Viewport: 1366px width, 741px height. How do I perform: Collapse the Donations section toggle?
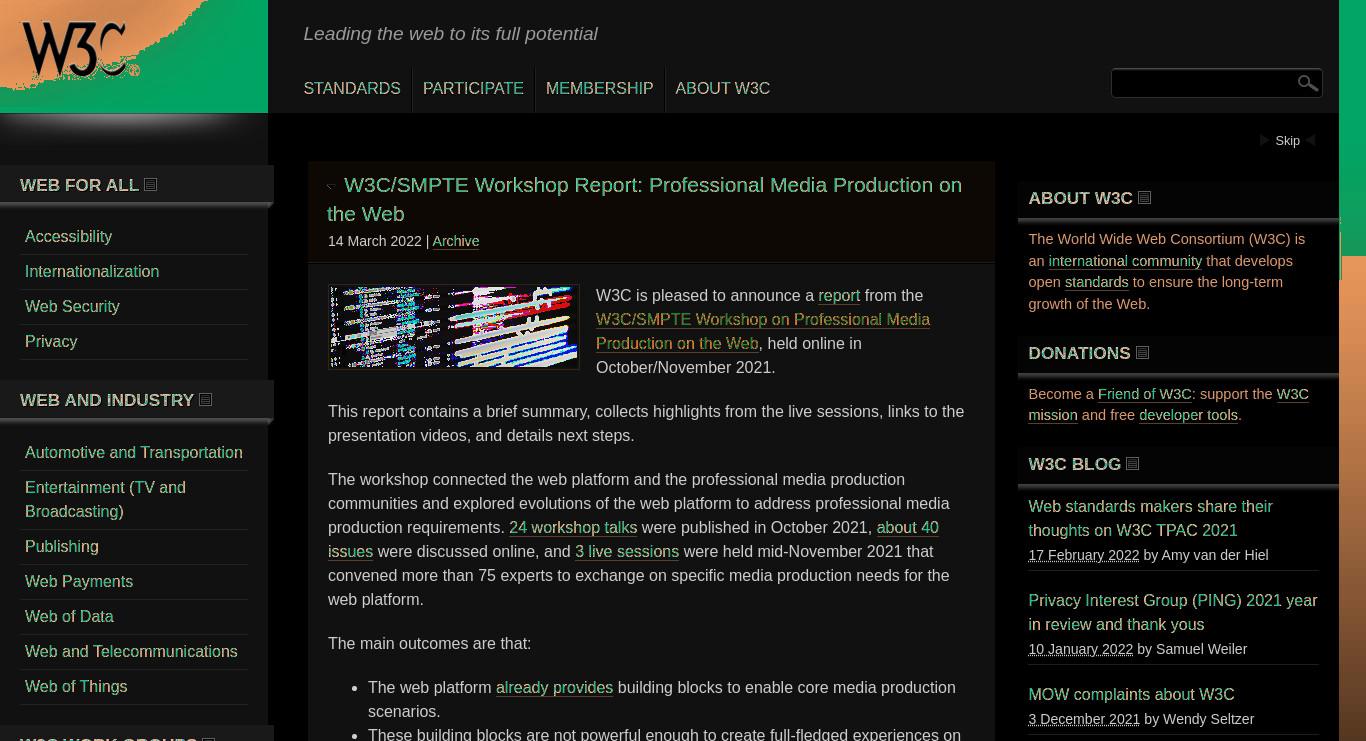(1143, 353)
